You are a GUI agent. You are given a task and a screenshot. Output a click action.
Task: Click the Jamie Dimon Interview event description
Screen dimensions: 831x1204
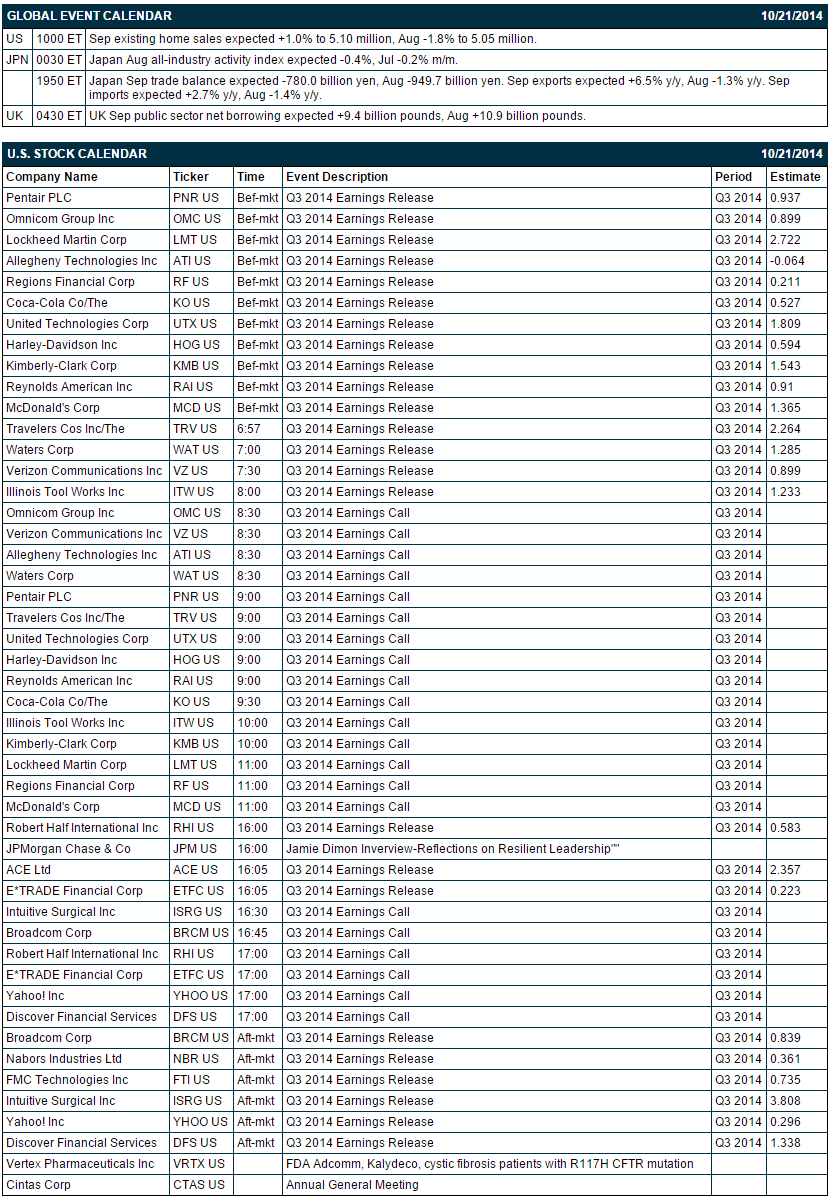453,849
